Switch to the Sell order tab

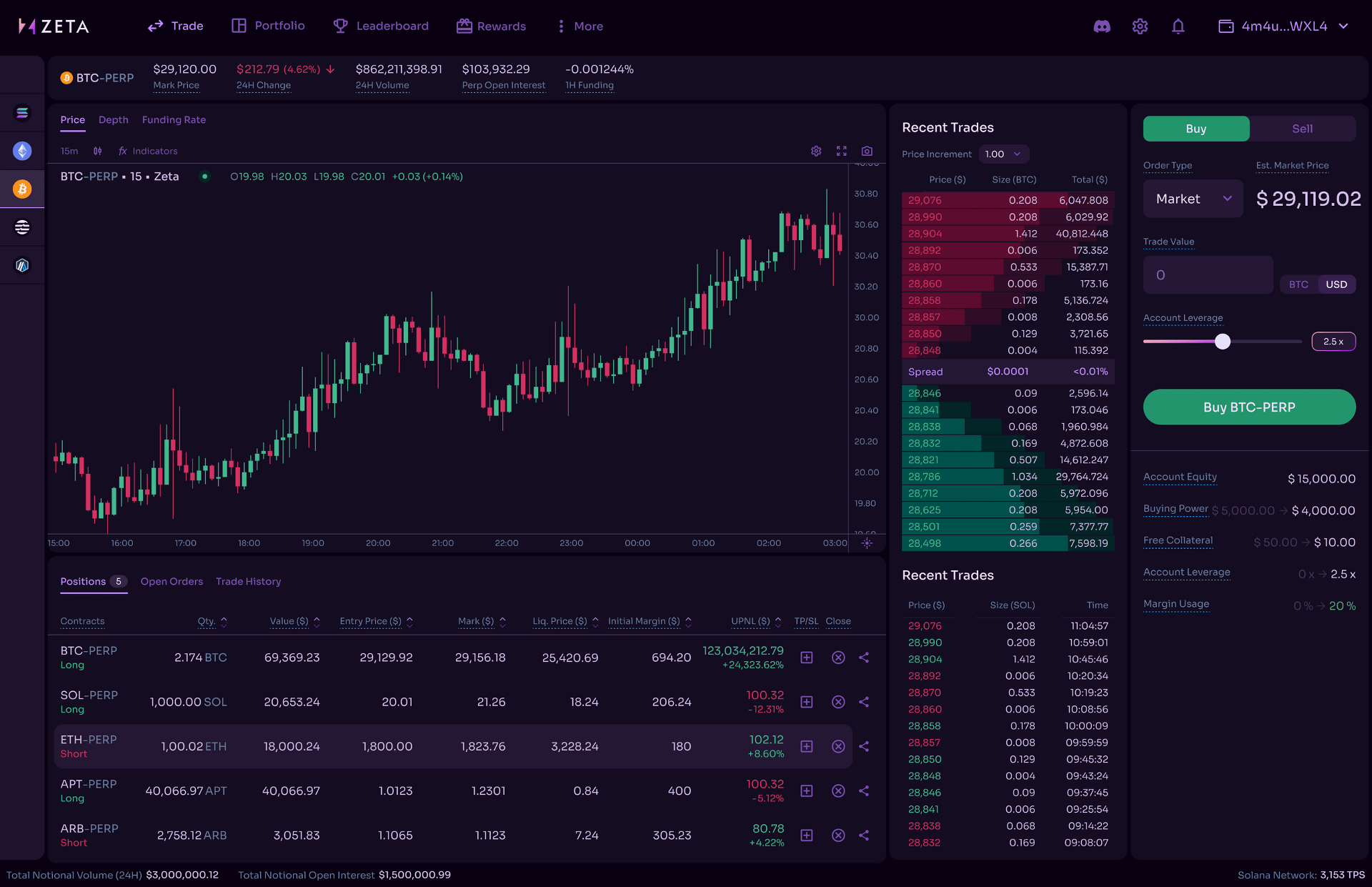click(x=1301, y=128)
